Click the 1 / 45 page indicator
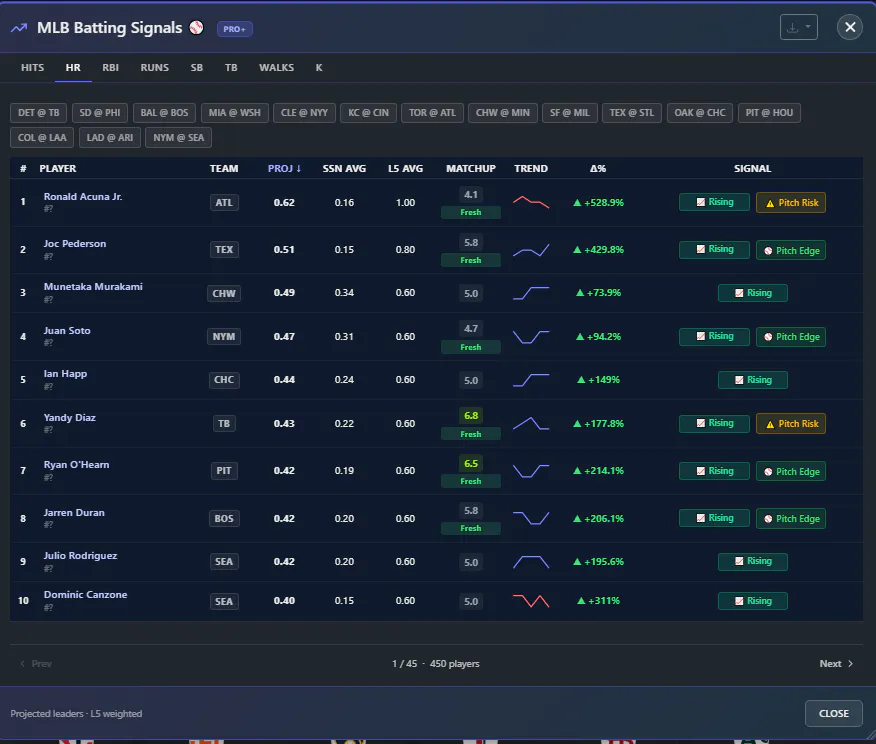Screen dimensions: 876x744 pyautogui.click(x=404, y=664)
